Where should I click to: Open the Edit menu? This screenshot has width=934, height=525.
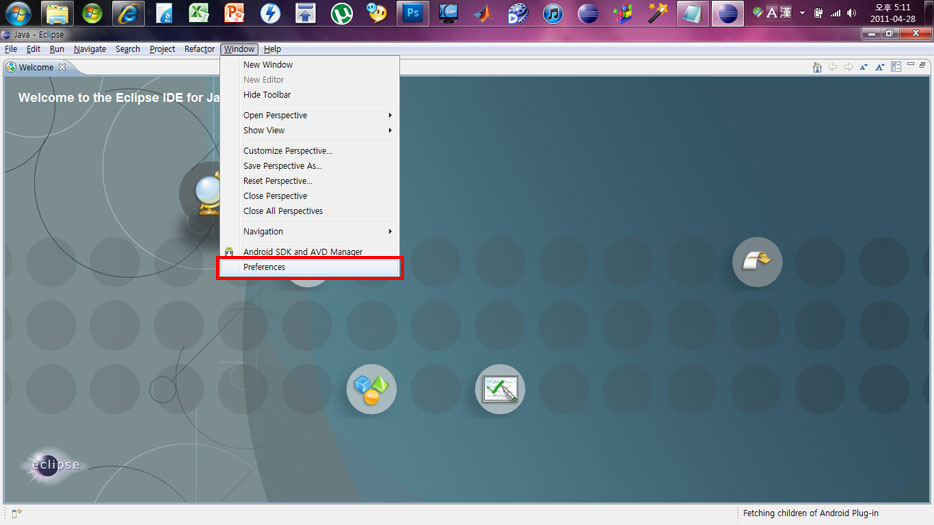tap(33, 49)
